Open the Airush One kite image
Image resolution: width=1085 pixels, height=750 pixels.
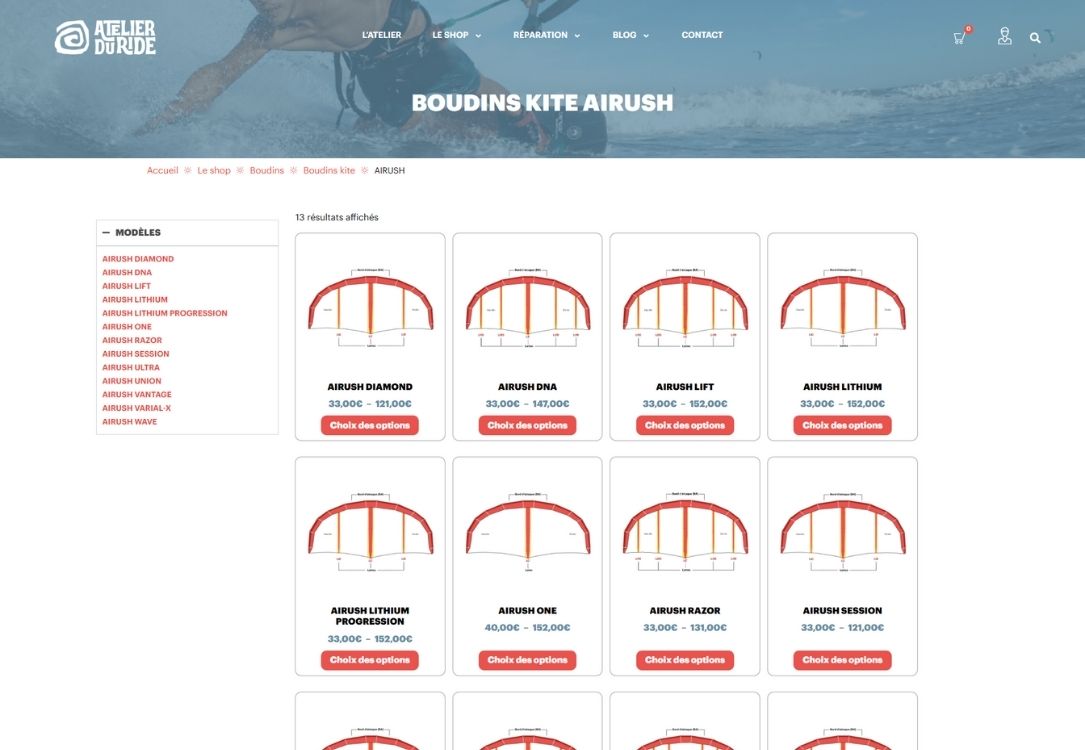(527, 530)
